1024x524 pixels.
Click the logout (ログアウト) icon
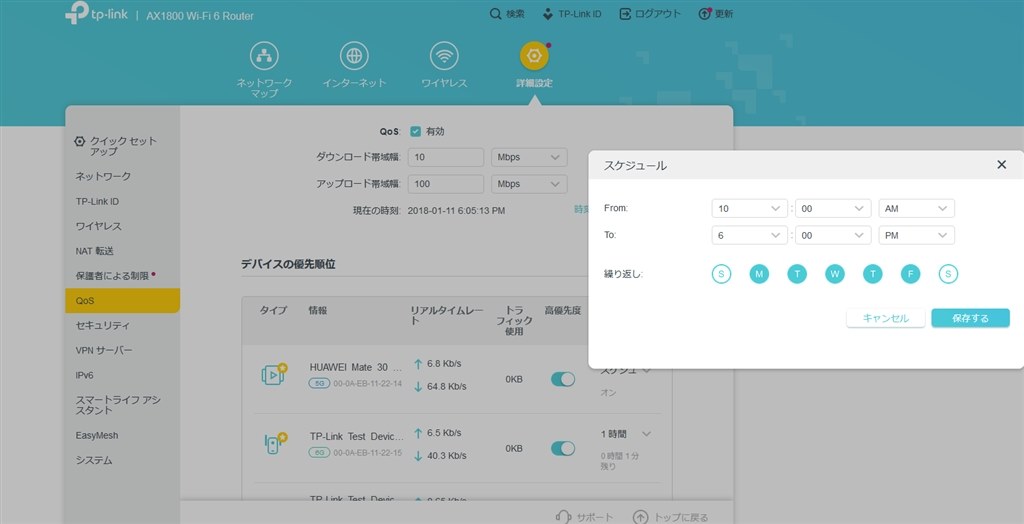click(626, 14)
